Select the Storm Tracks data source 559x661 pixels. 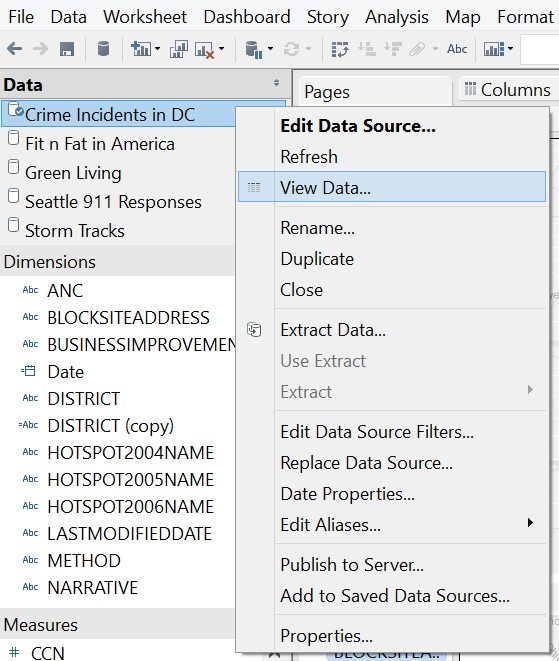(x=75, y=231)
